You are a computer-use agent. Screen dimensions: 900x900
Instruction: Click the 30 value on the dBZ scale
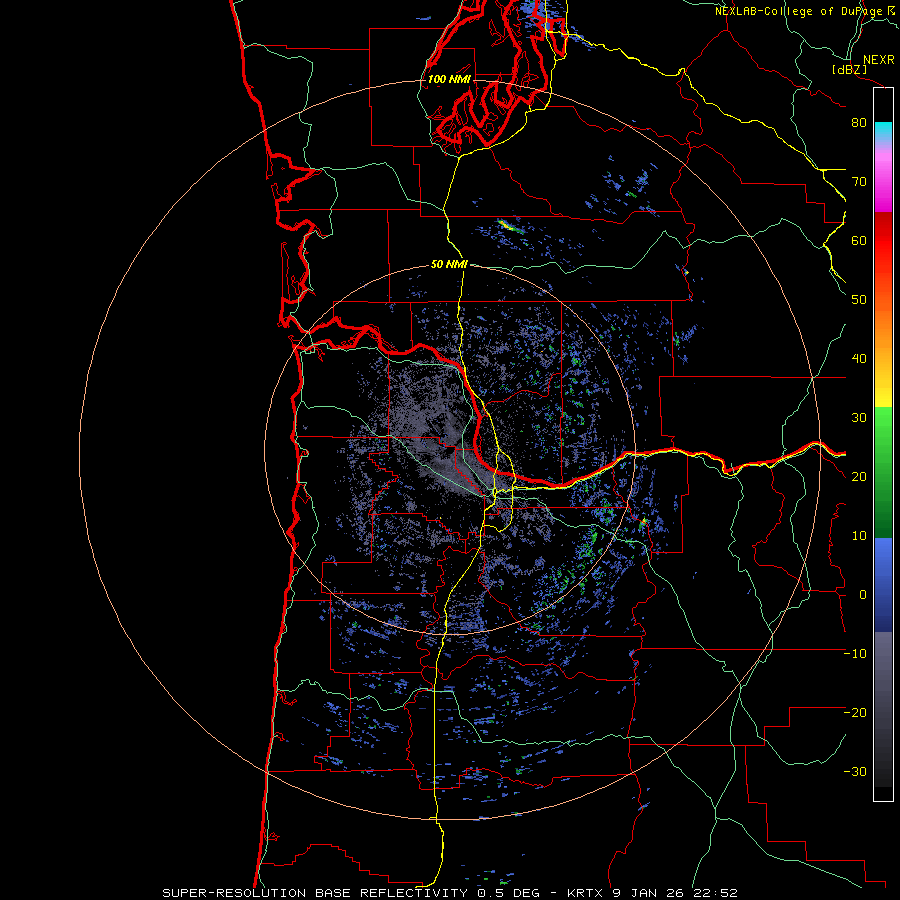859,418
